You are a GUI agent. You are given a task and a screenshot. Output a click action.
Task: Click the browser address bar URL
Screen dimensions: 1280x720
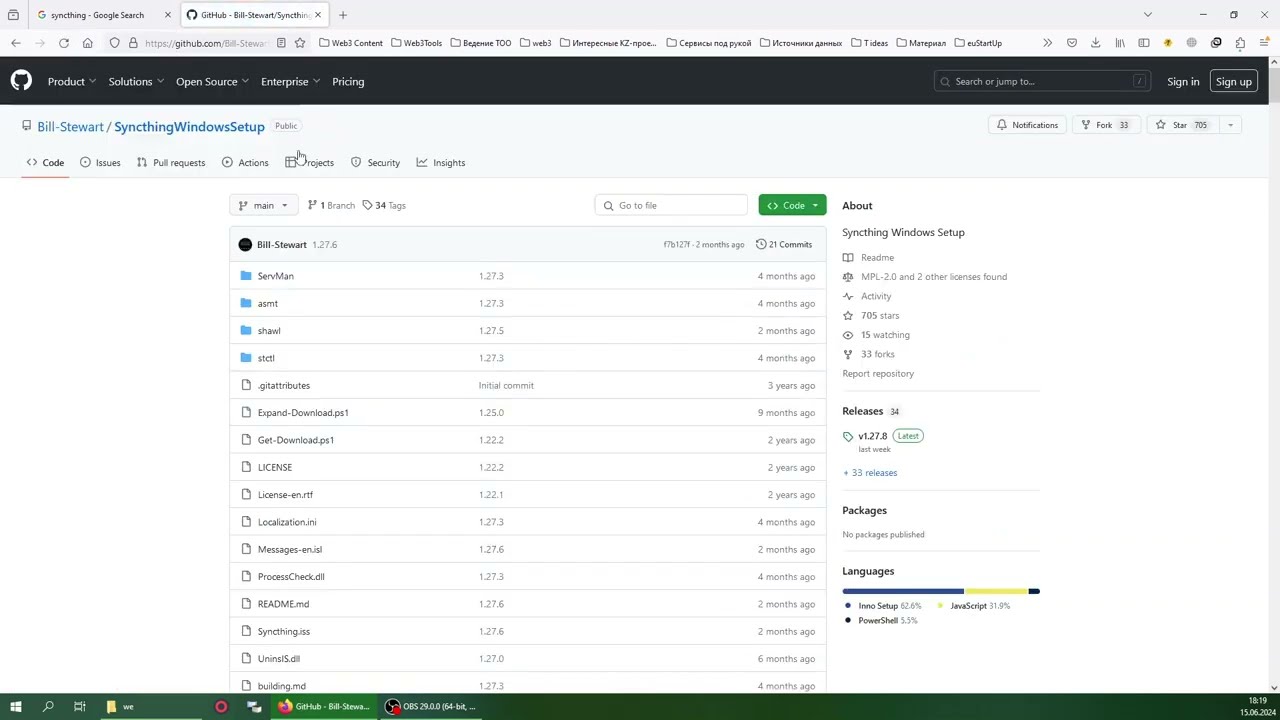(x=205, y=43)
